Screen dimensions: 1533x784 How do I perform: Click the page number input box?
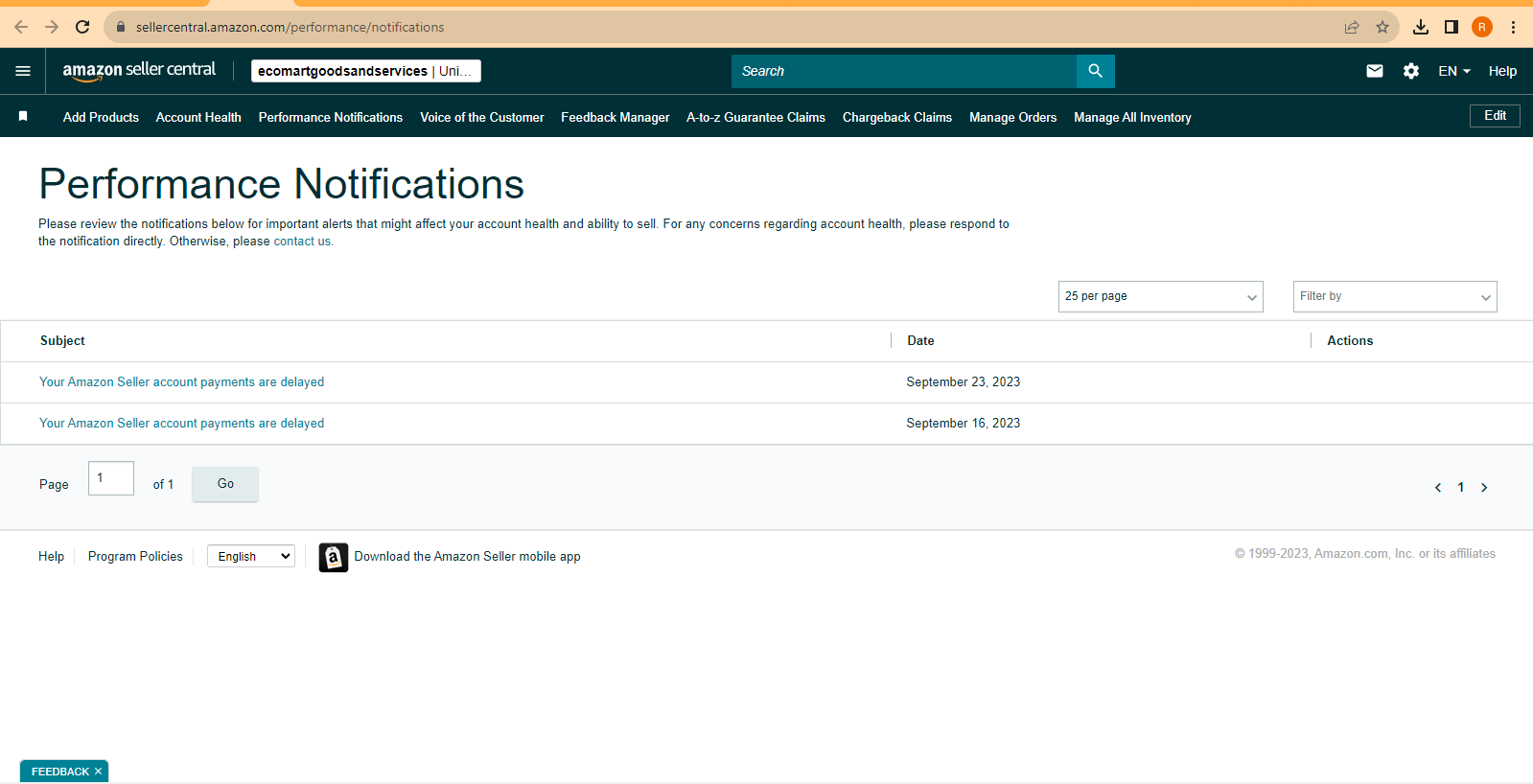click(x=111, y=478)
